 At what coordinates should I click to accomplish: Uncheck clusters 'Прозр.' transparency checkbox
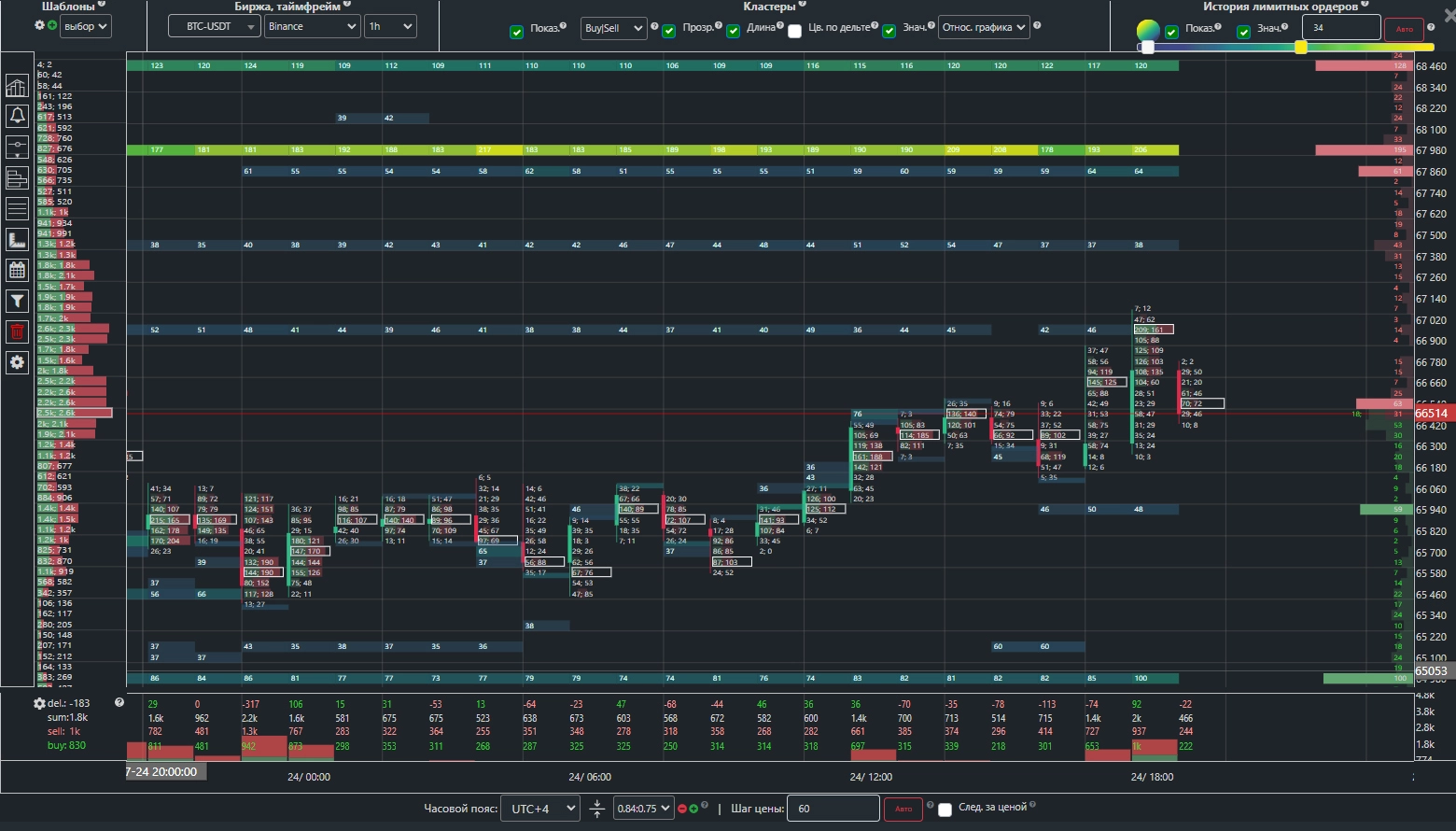pos(669,31)
